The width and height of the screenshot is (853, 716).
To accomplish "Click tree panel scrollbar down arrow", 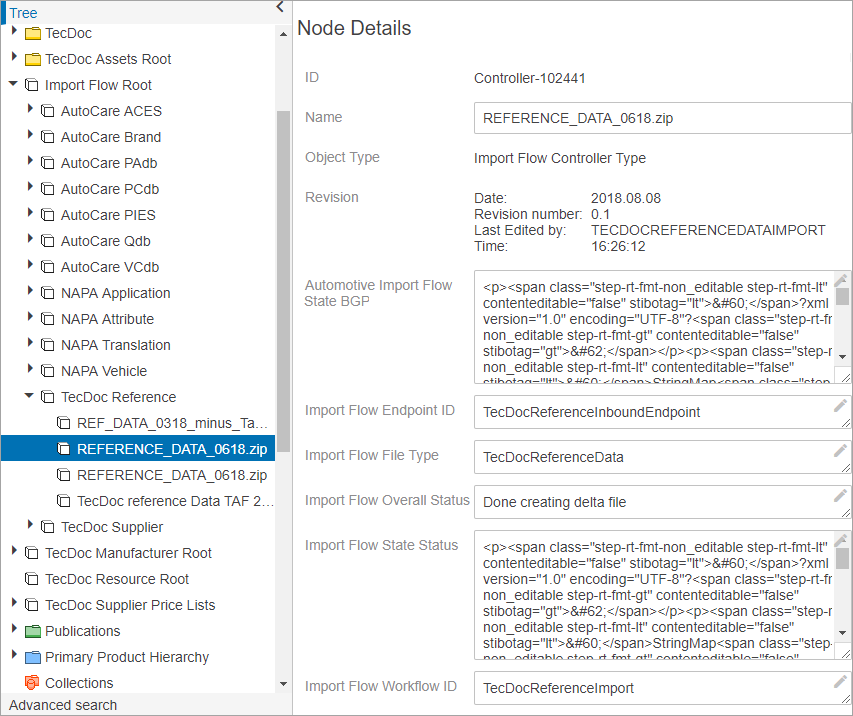I will coord(283,684).
